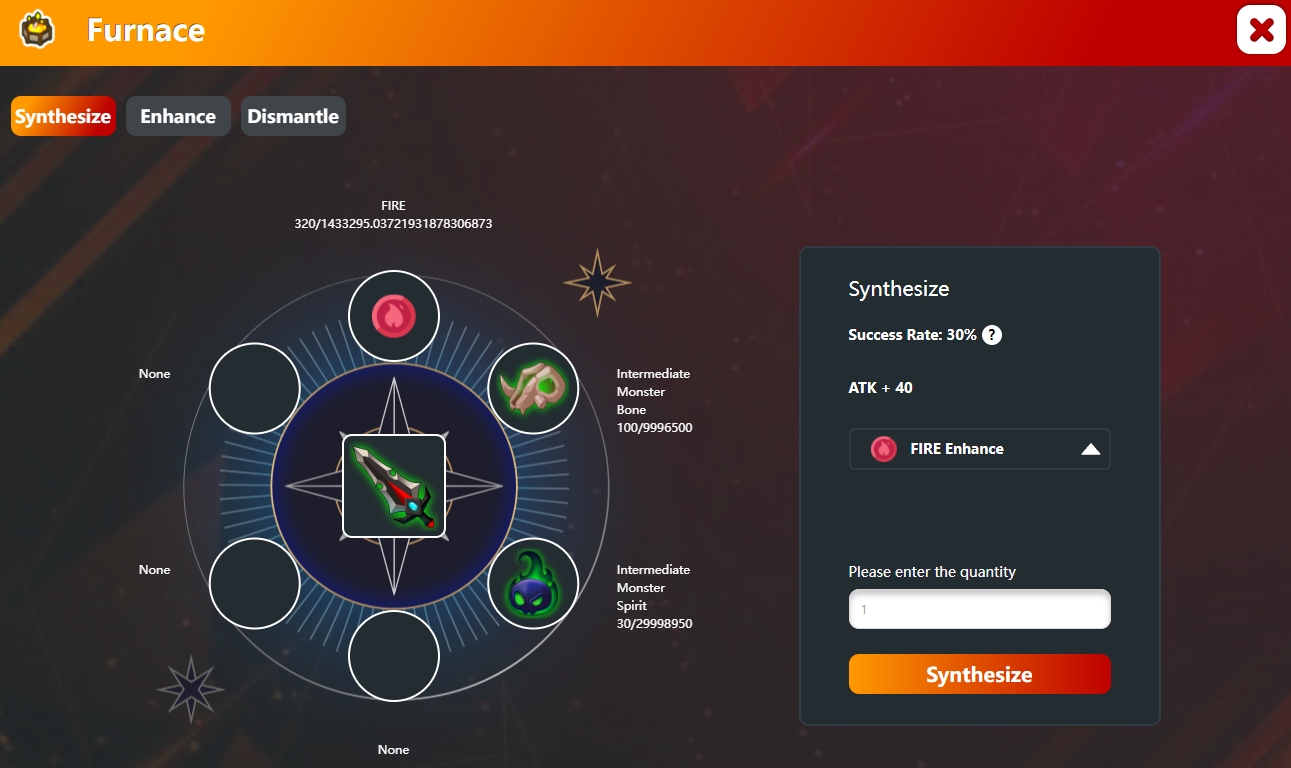Select the Synthesize tab
Image resolution: width=1291 pixels, height=768 pixels.
63,116
